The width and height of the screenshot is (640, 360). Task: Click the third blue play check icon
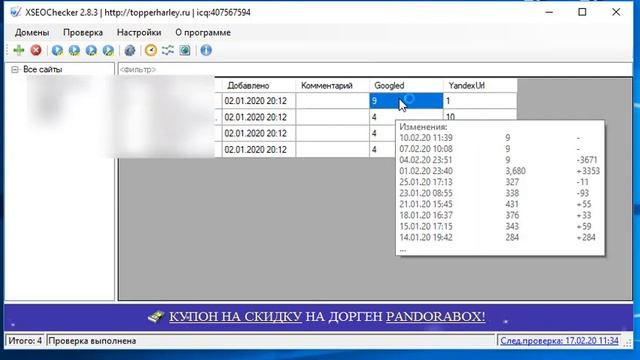tap(91, 50)
